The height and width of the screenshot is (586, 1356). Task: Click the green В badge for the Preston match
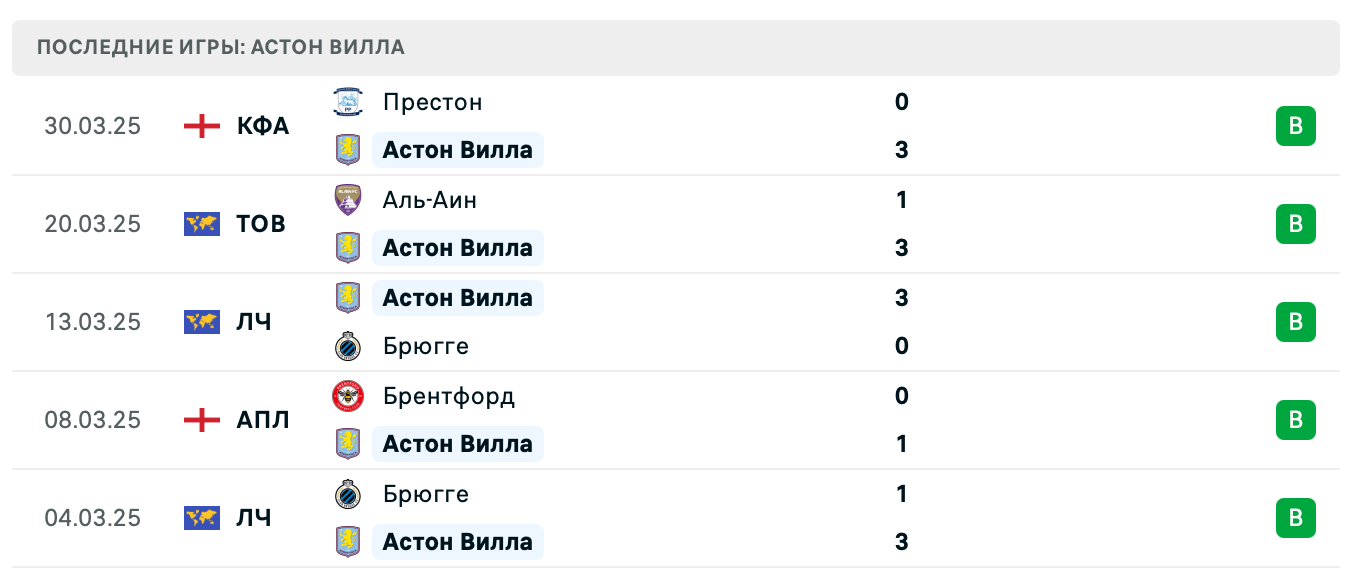pos(1296,126)
